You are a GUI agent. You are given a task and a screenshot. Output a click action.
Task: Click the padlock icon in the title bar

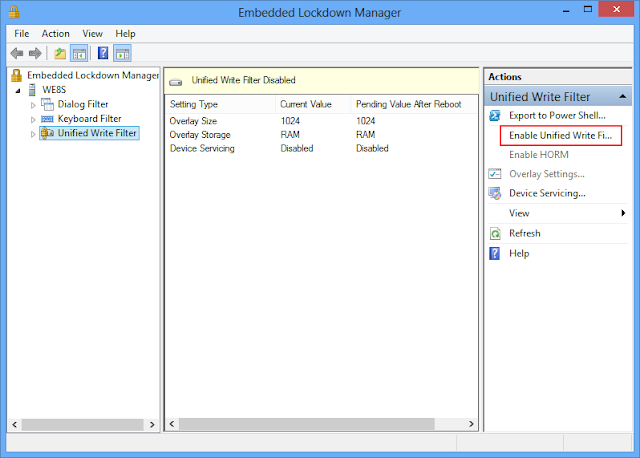tap(14, 12)
